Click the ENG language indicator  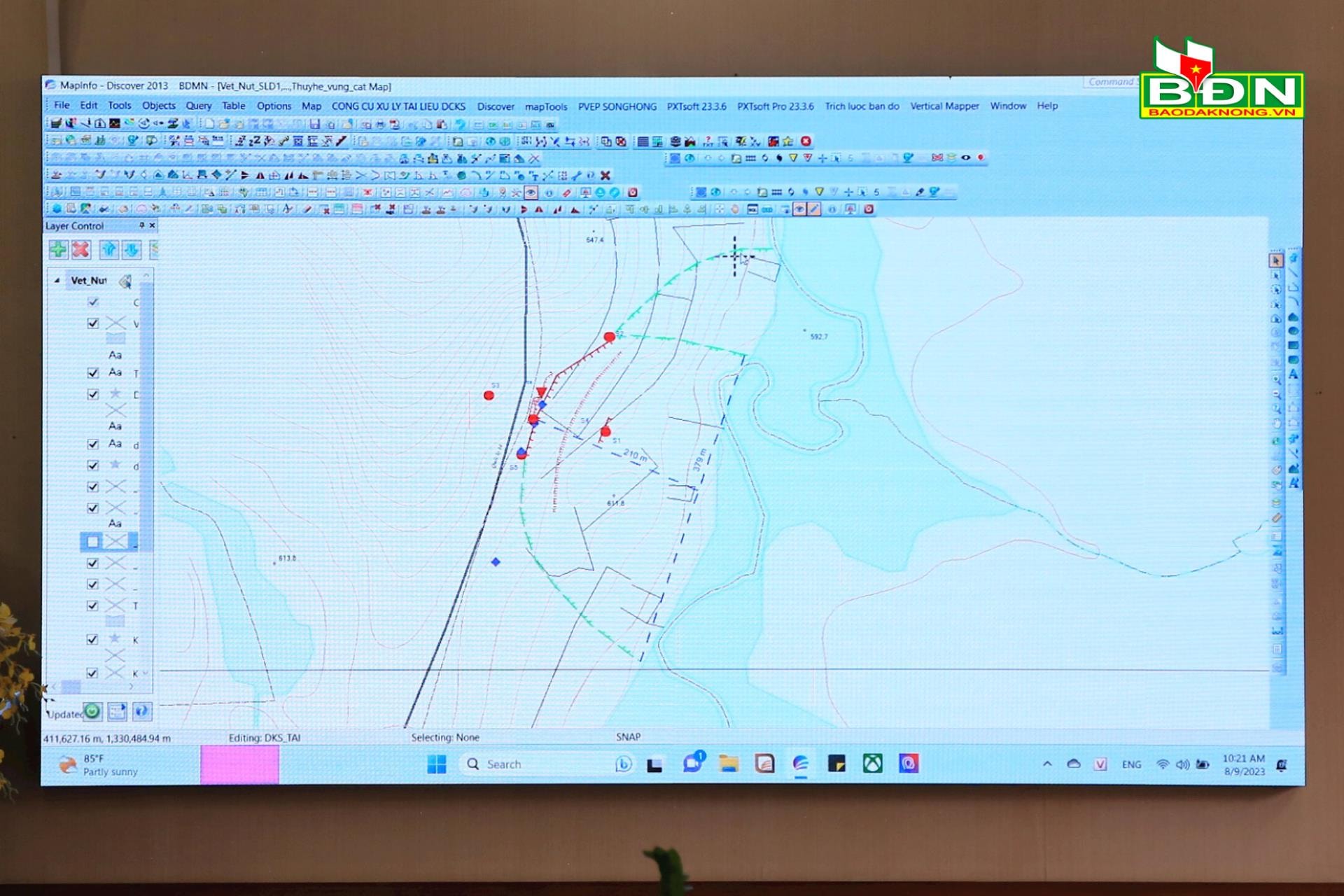click(x=1131, y=764)
